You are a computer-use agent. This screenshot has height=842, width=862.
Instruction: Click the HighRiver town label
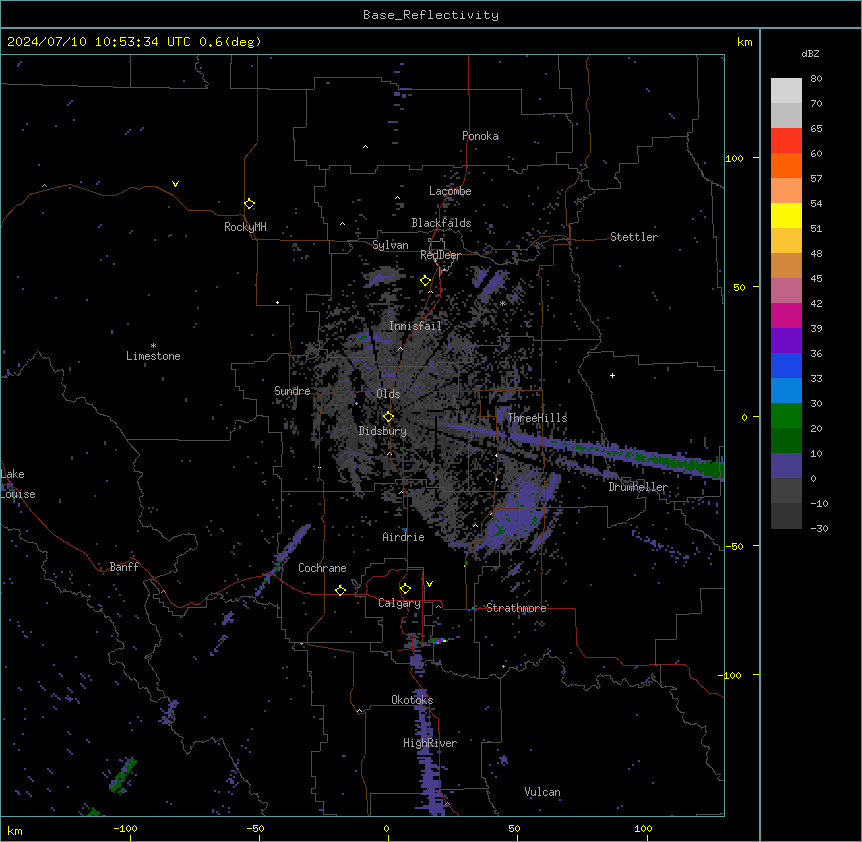(430, 743)
